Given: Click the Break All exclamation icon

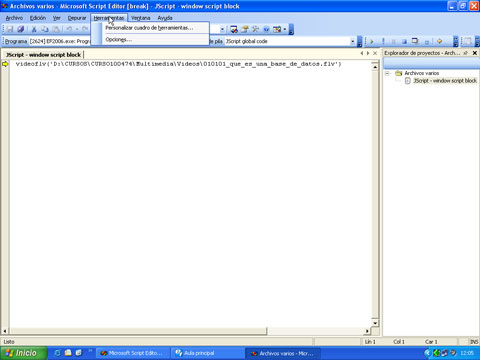Looking at the screenshot, I should click(x=383, y=41).
